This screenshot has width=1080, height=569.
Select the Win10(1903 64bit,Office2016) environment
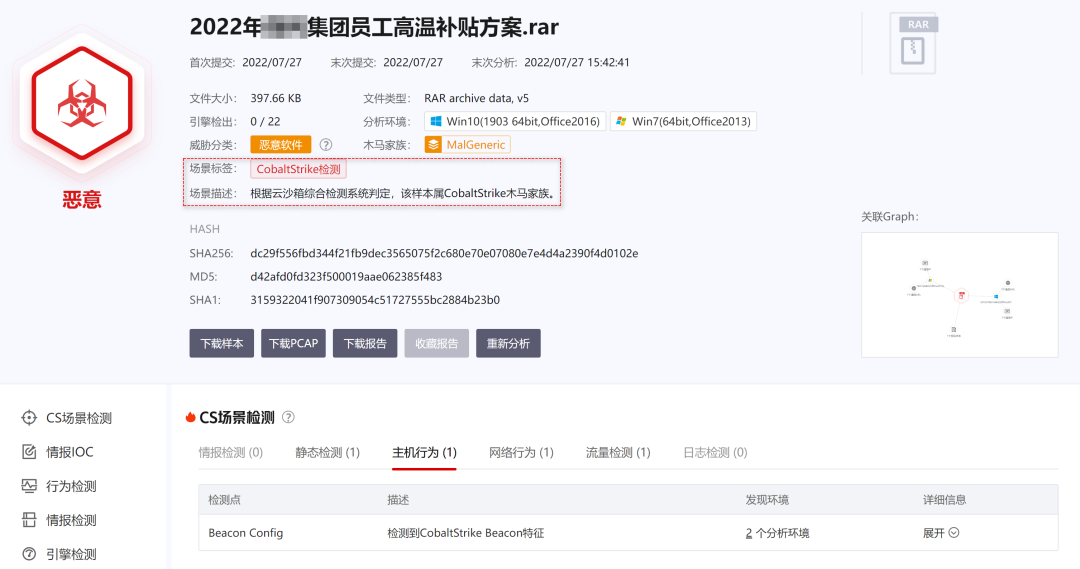[x=515, y=121]
